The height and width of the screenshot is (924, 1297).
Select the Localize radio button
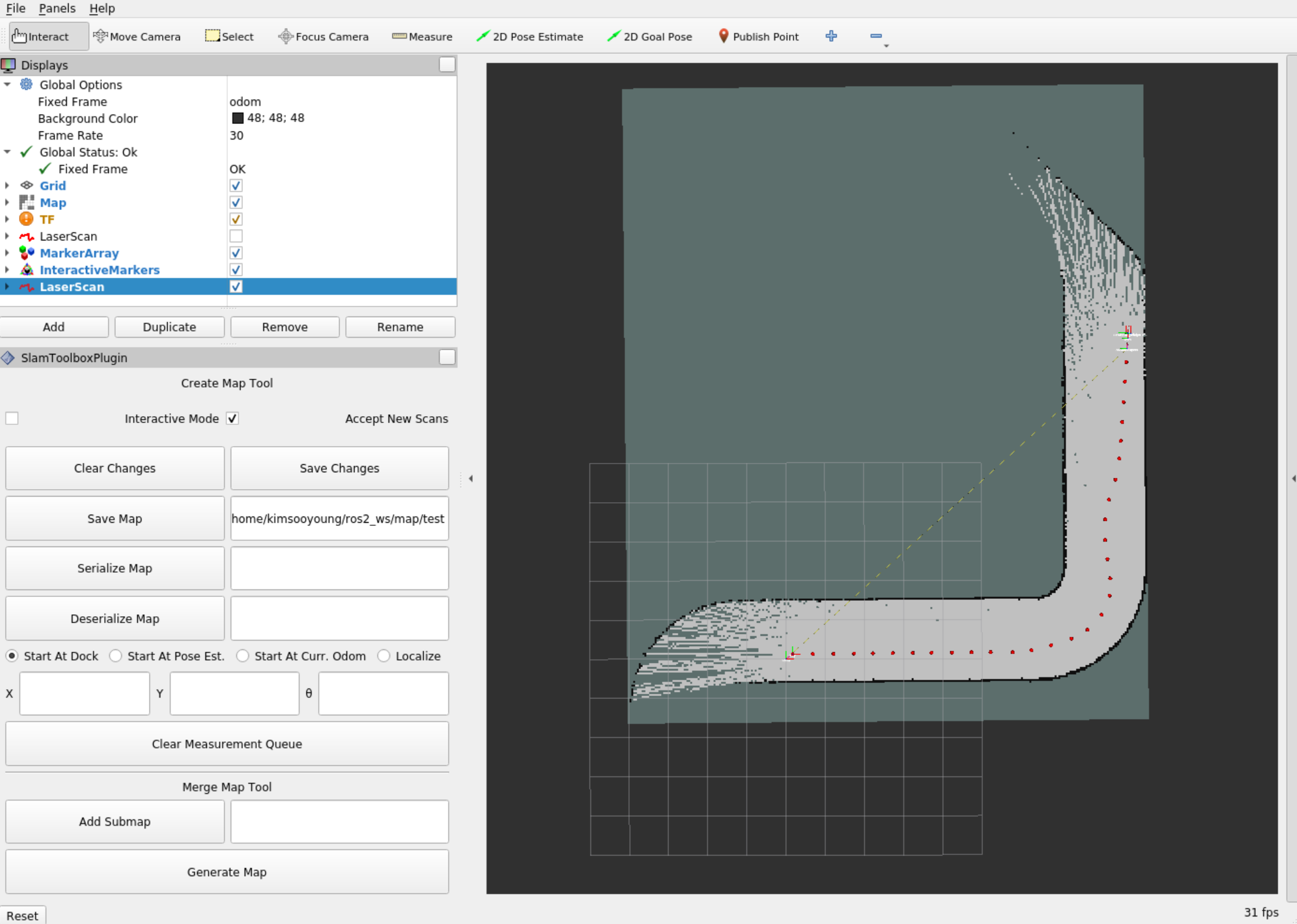pyautogui.click(x=384, y=656)
